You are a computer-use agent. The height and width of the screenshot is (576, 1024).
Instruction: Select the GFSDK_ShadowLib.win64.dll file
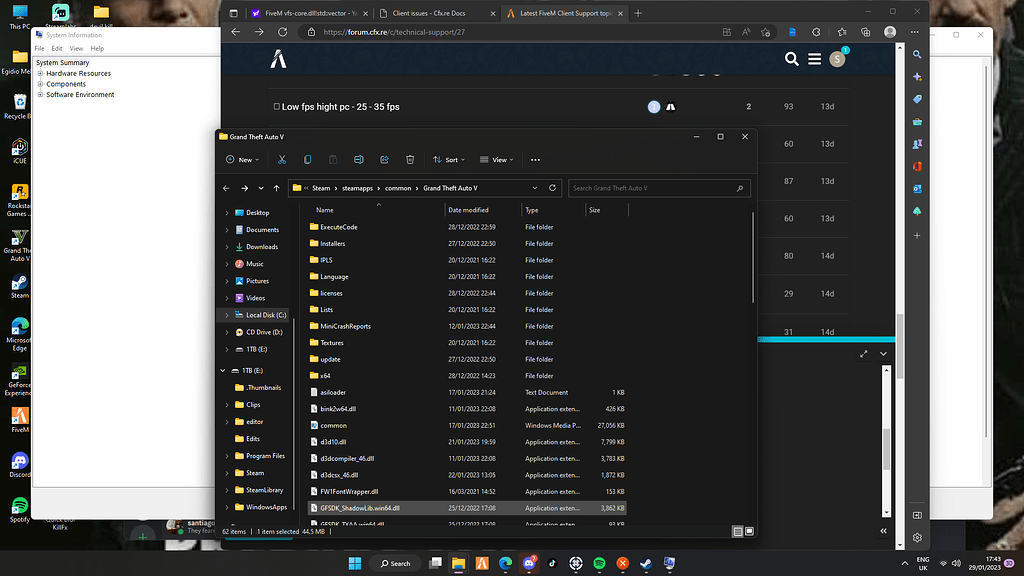pyautogui.click(x=467, y=508)
